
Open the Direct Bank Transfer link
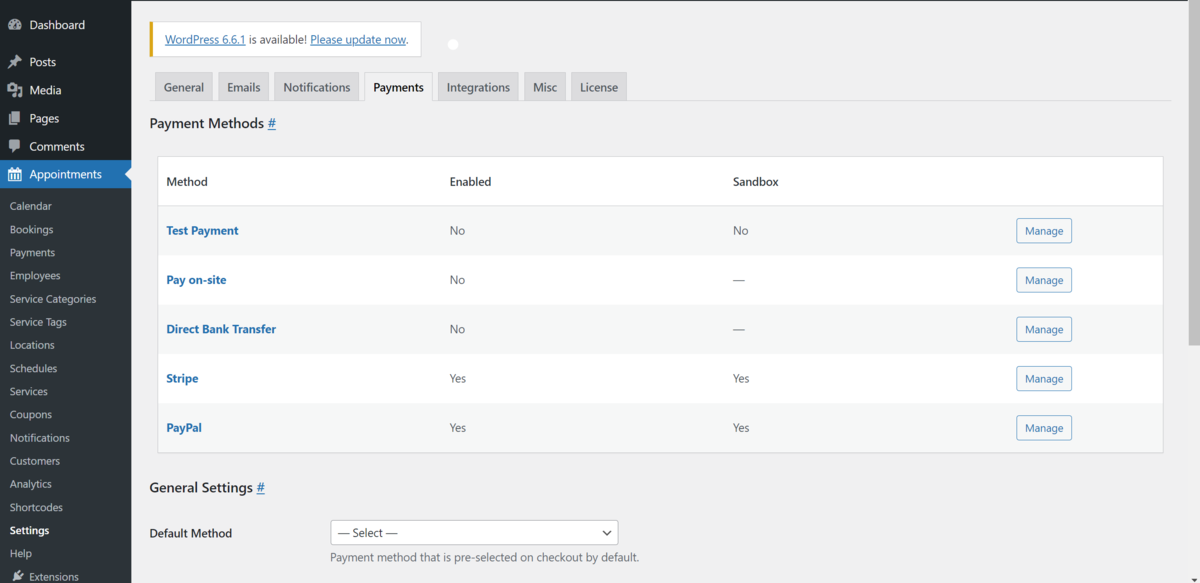point(221,329)
